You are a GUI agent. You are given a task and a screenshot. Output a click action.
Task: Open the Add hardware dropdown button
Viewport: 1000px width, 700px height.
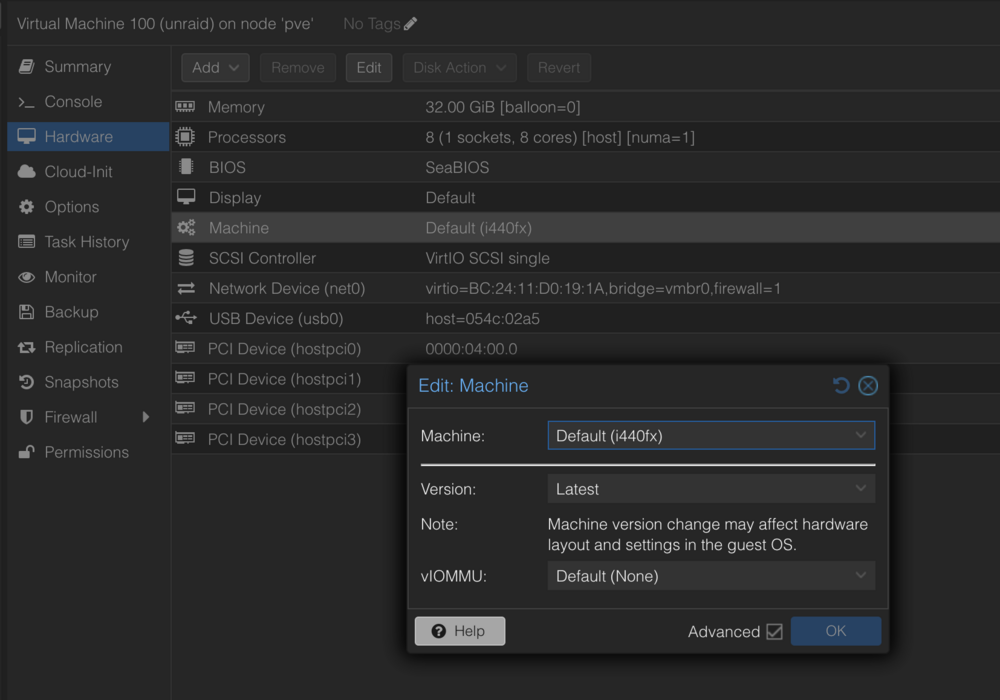pyautogui.click(x=215, y=68)
